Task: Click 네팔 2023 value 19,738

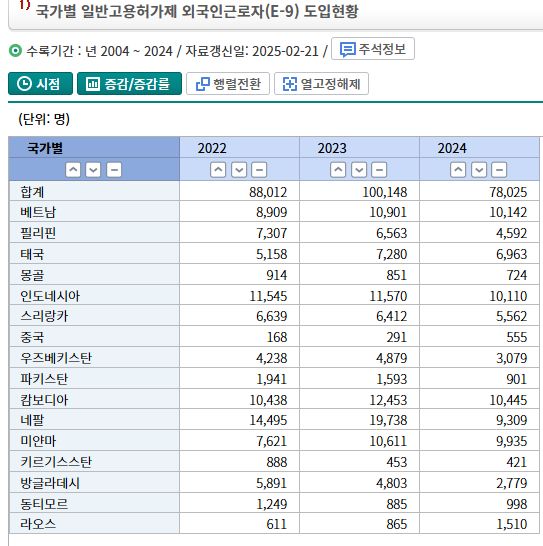Action: click(388, 420)
